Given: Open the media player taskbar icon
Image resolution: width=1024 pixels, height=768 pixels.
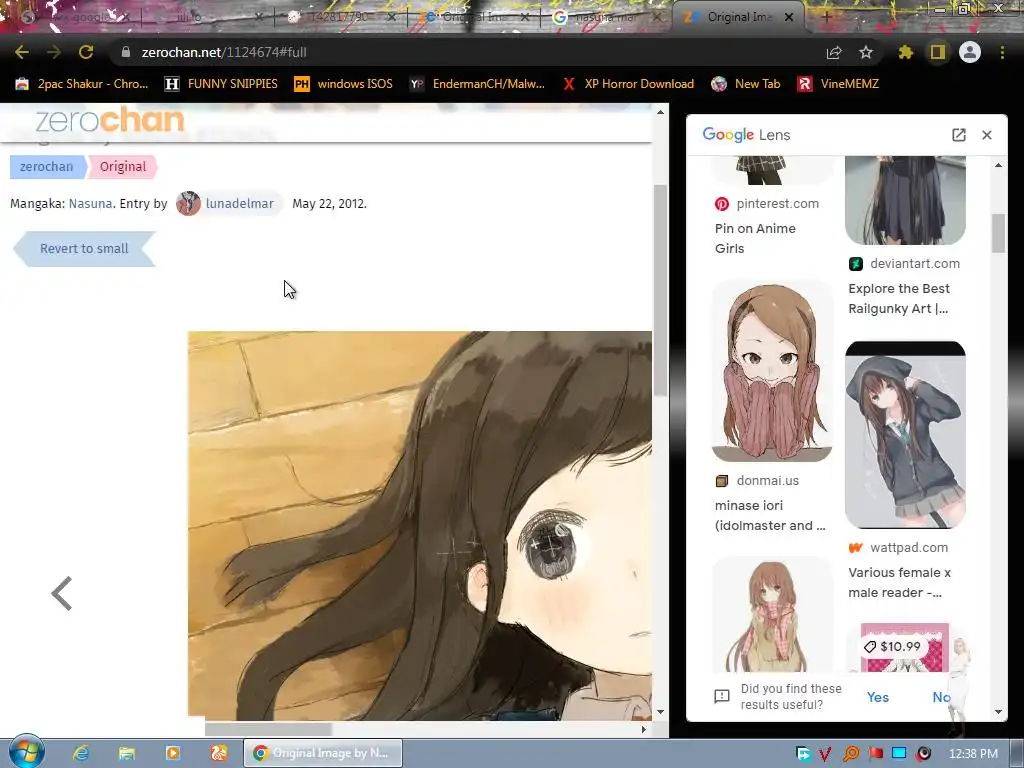Looking at the screenshot, I should pos(172,753).
